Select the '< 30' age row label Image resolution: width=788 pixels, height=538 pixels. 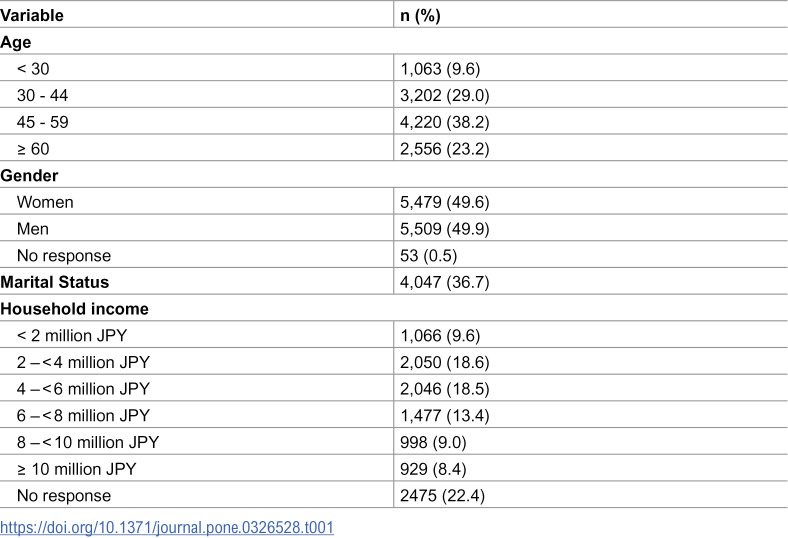coord(33,69)
